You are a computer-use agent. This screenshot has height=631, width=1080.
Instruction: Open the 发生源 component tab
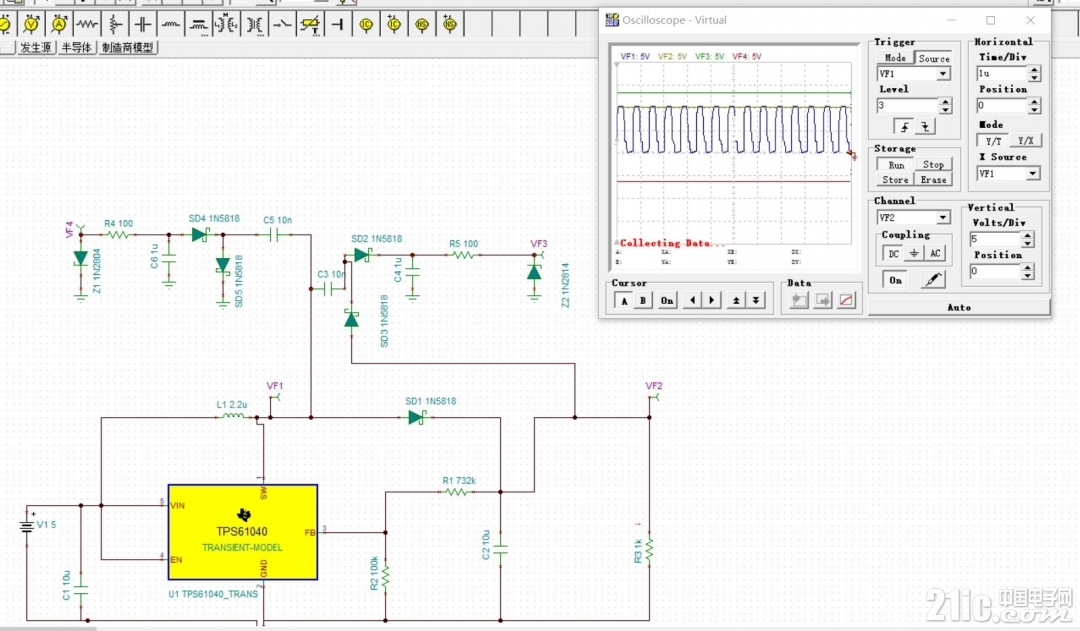click(36, 48)
